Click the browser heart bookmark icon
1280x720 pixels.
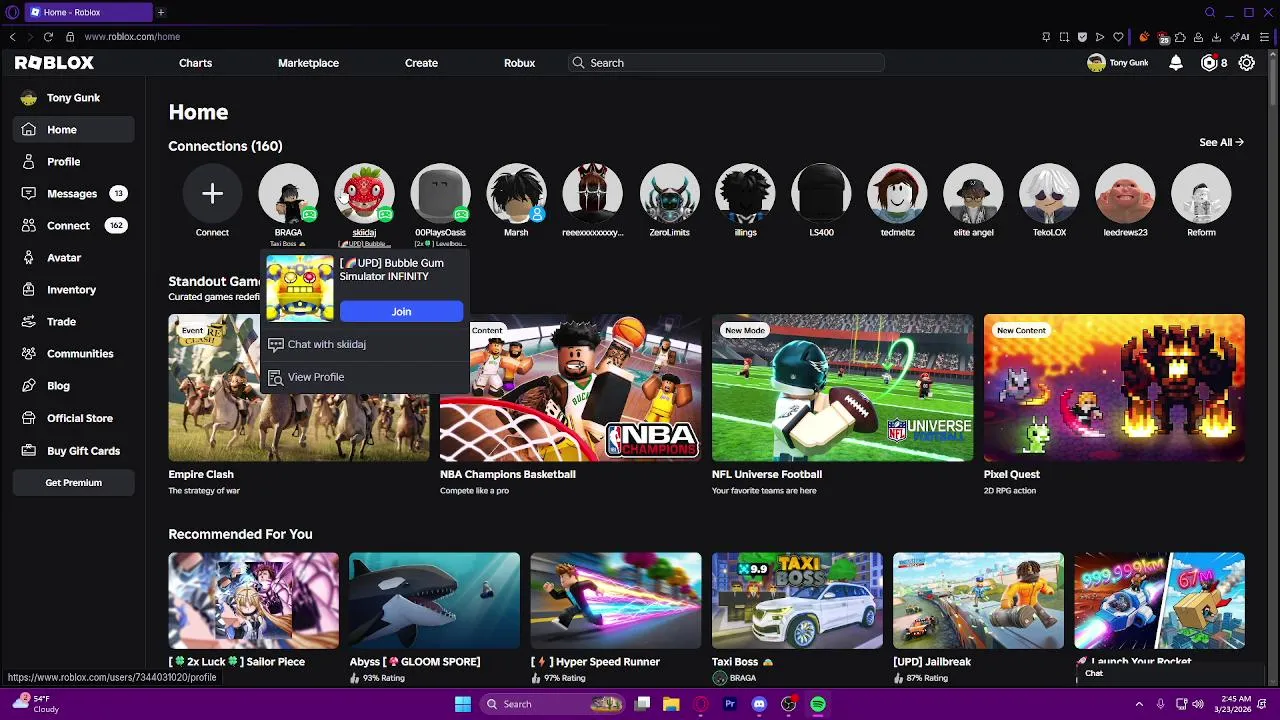(x=1118, y=37)
